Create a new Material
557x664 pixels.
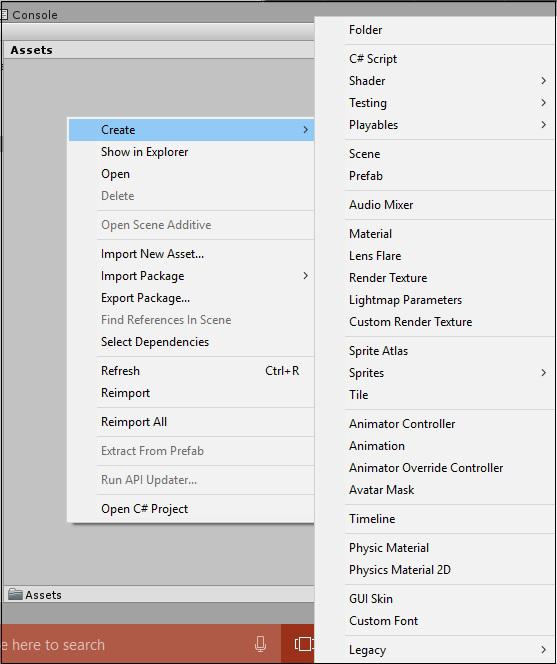point(435,234)
